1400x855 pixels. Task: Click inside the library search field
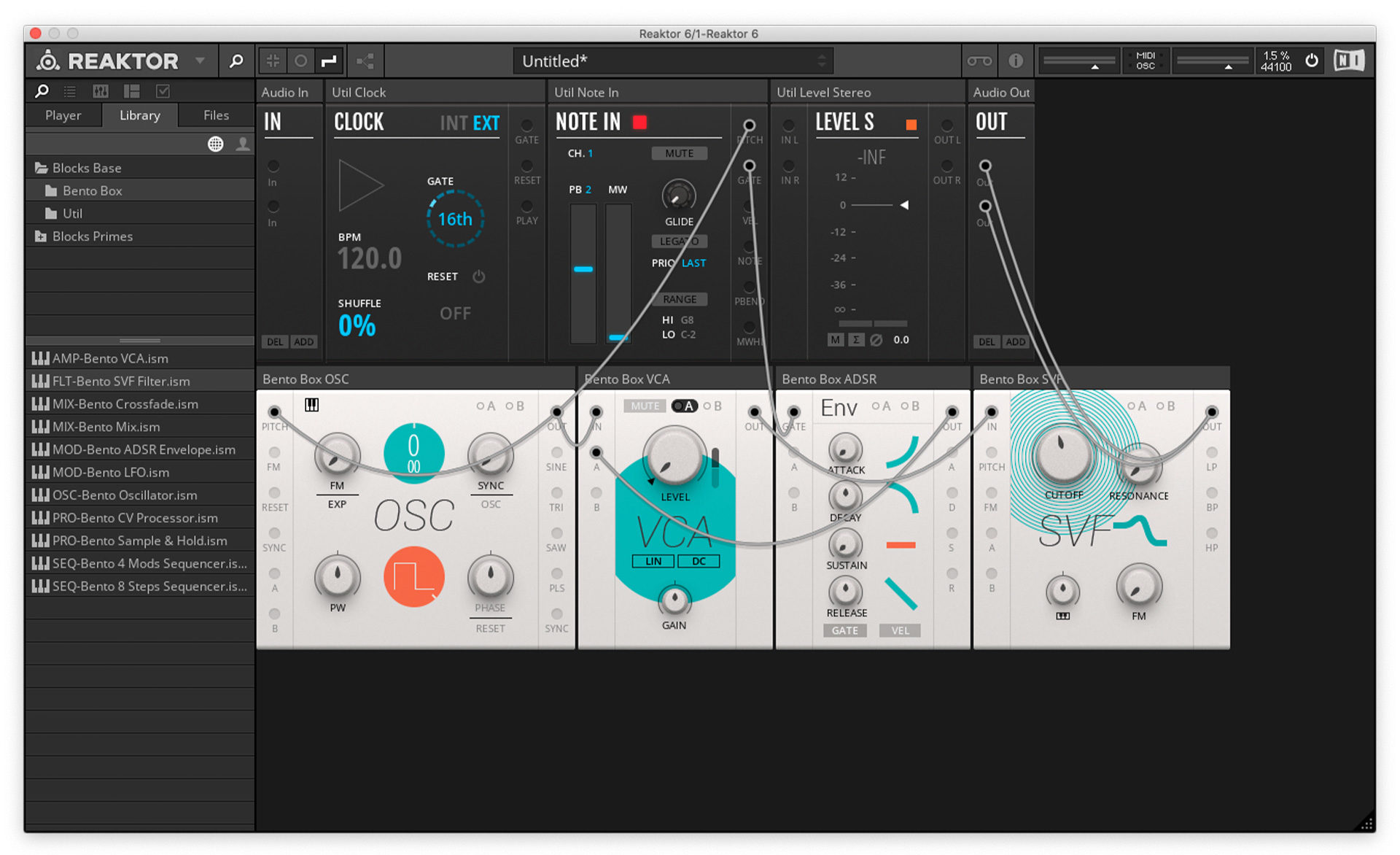[x=109, y=144]
